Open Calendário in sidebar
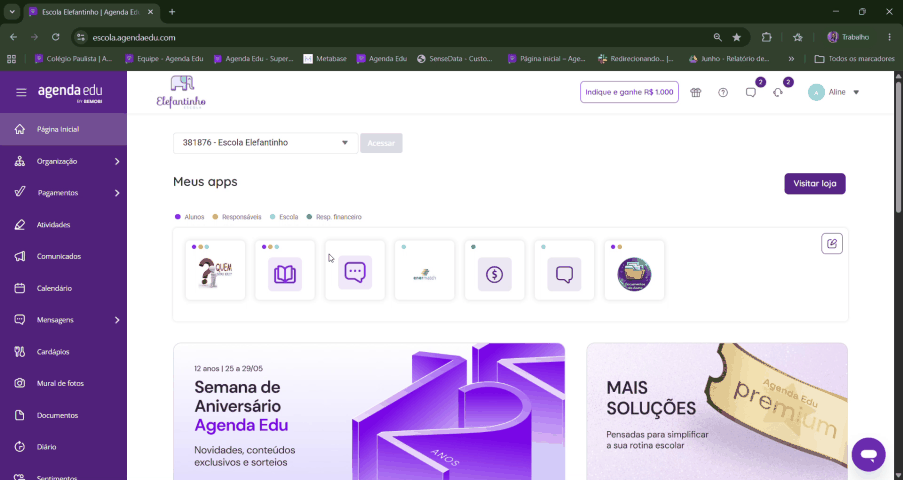Viewport: 903px width, 480px height. click(x=63, y=288)
